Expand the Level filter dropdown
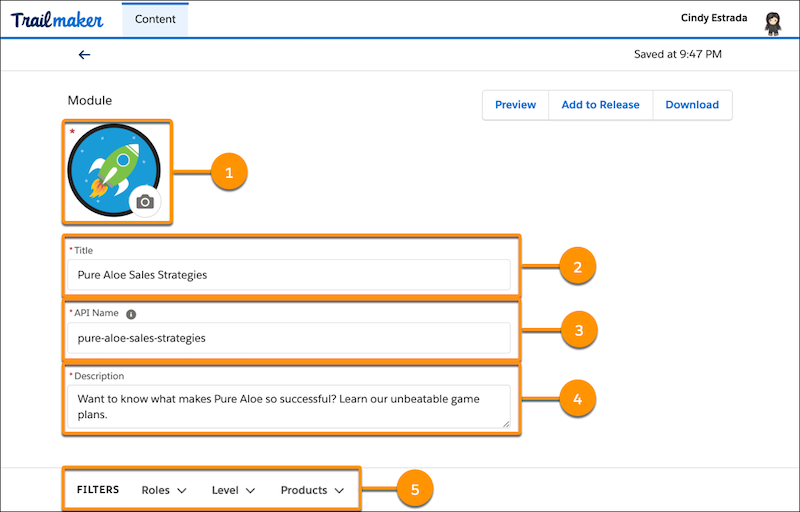Screen dimensions: 800x512 (233, 490)
